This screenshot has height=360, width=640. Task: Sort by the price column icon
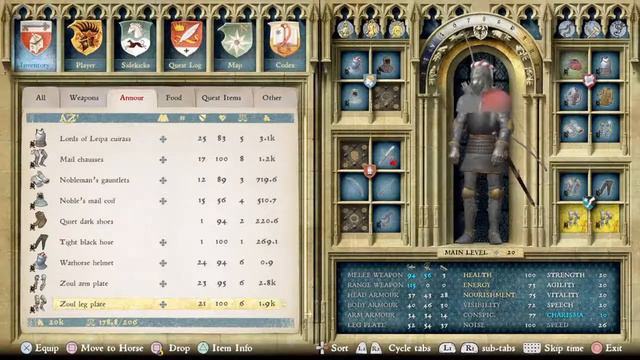pos(267,118)
